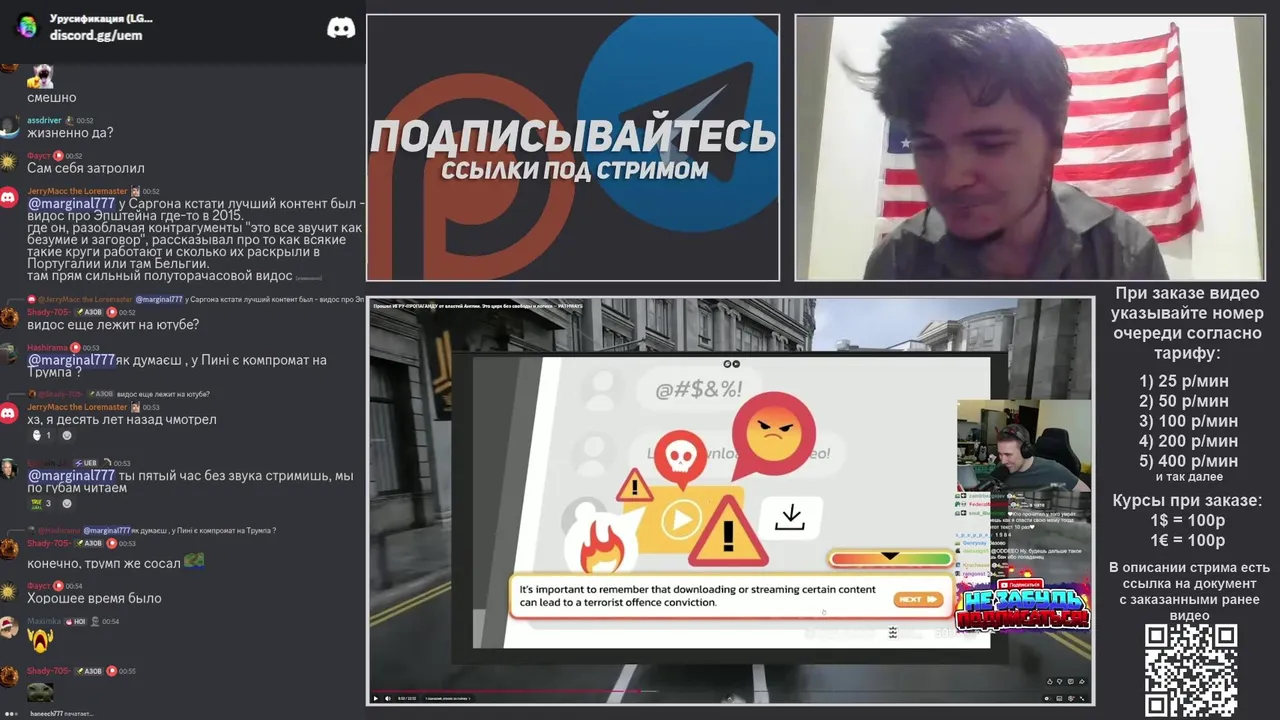Click the UEB tag badge on the 00:53 message
Screen dimensions: 1280x720
click(87, 463)
